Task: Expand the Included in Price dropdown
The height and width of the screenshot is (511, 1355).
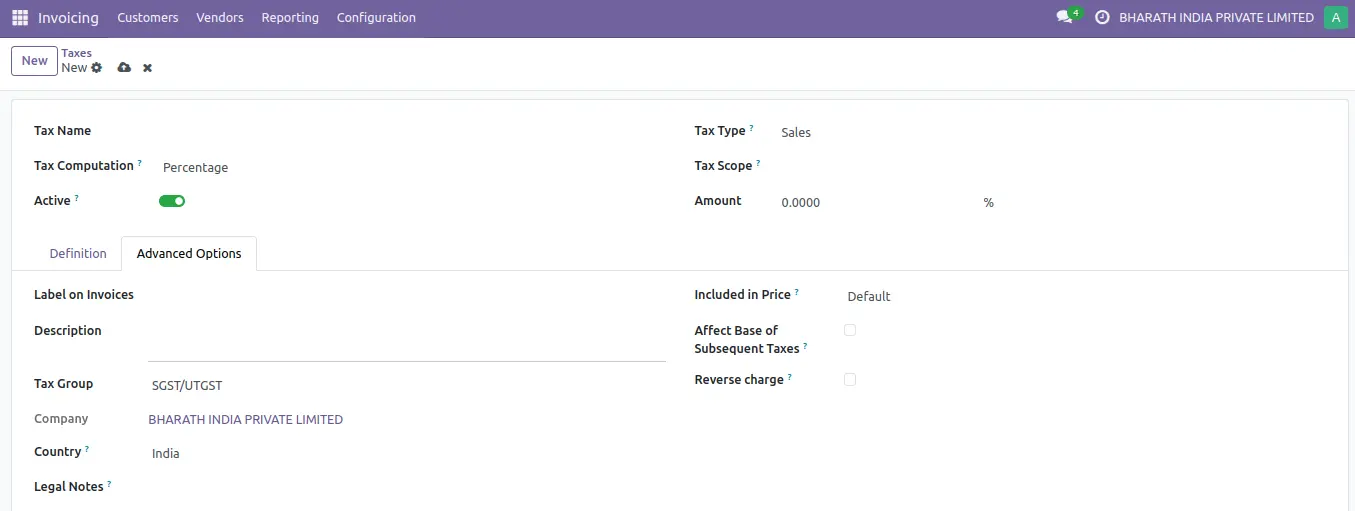Action: point(950,296)
